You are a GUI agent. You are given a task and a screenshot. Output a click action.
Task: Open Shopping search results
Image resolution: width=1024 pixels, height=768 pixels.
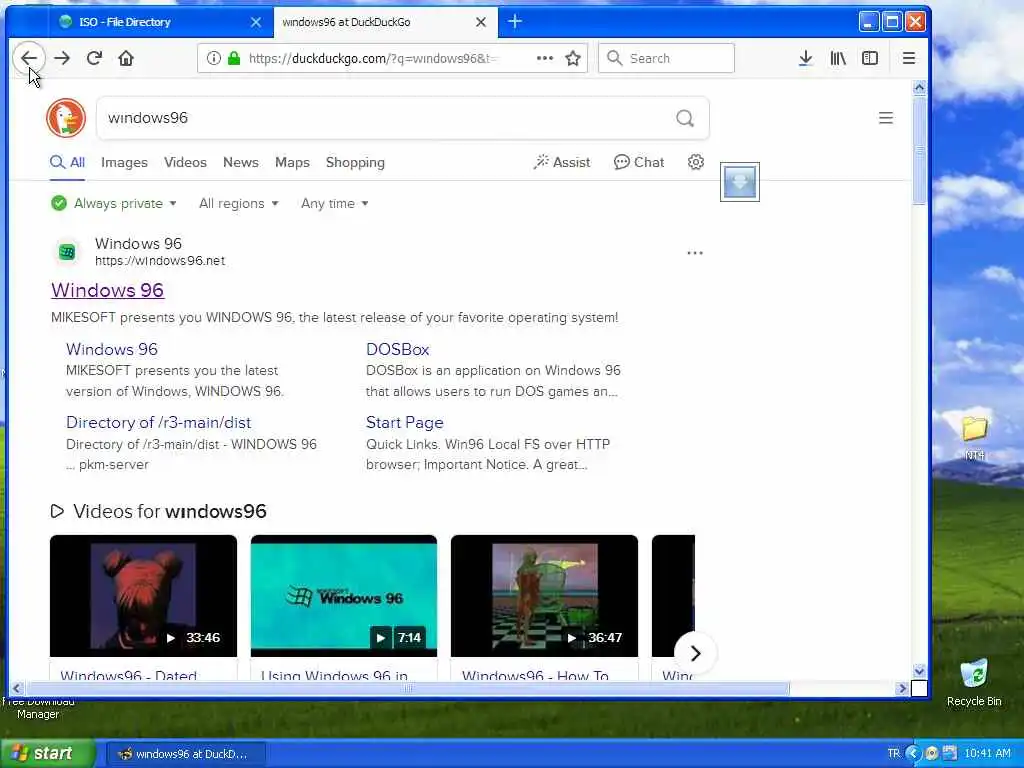click(355, 163)
